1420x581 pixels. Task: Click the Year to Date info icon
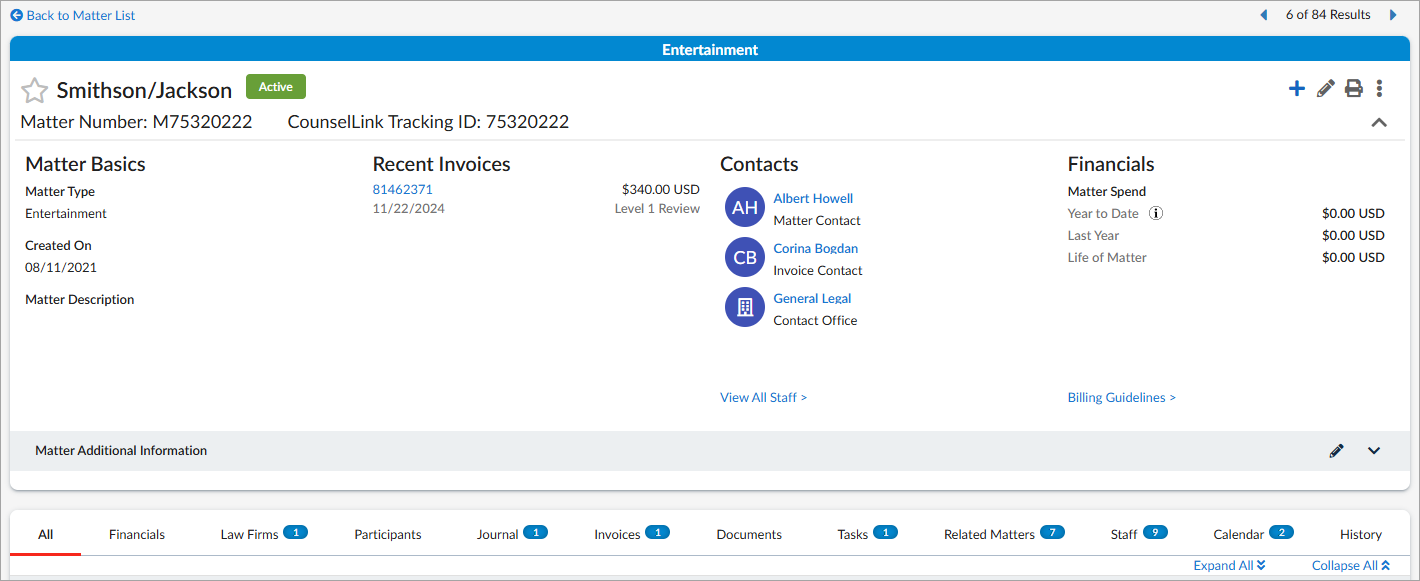coord(1155,214)
